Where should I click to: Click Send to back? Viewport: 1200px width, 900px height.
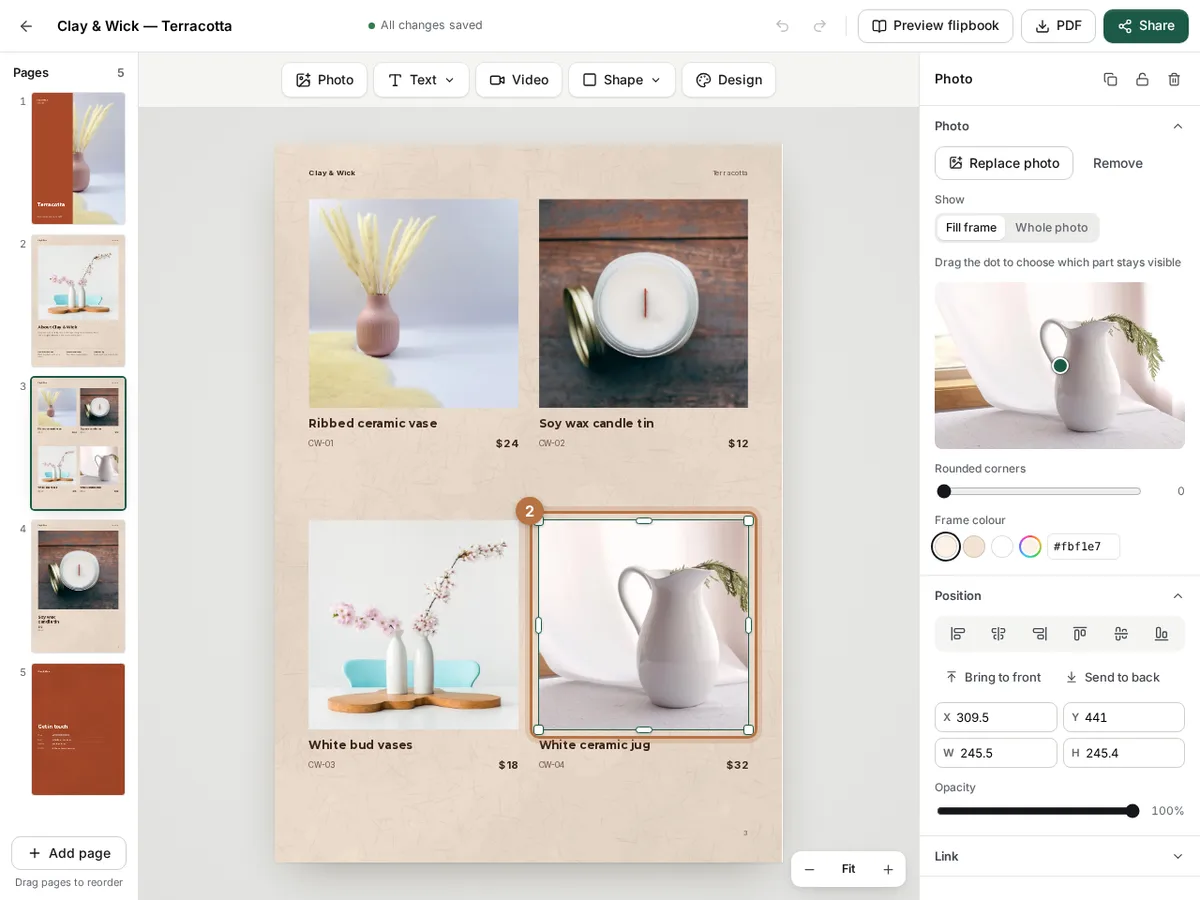pos(1112,677)
